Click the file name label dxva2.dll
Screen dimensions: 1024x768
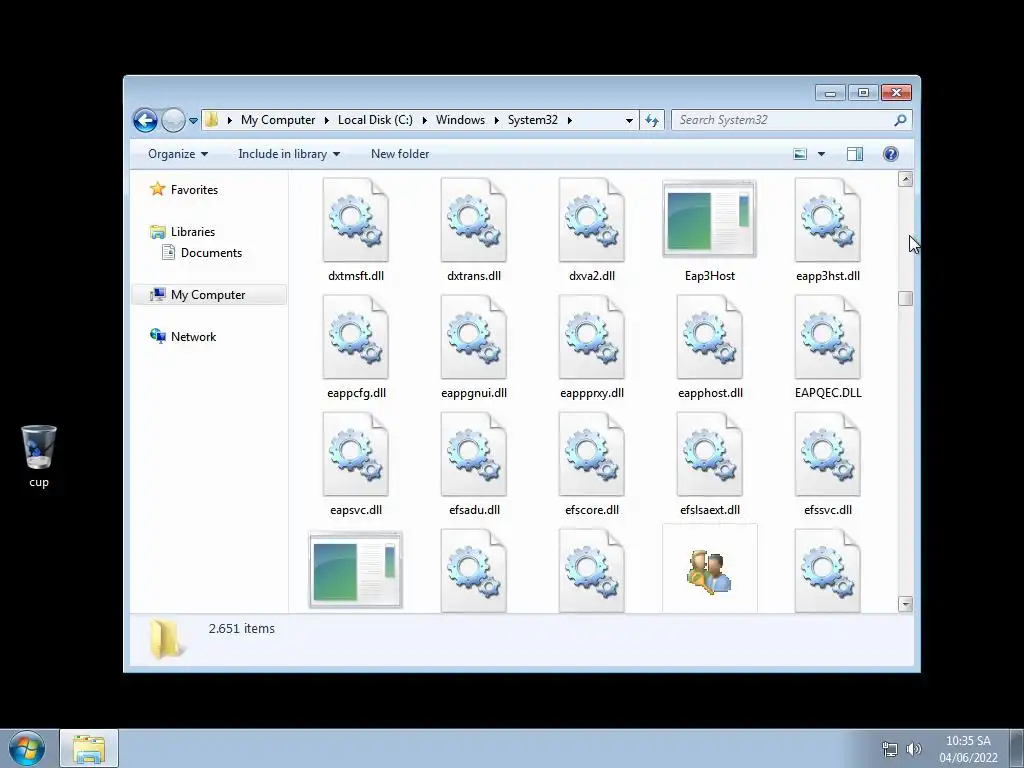pyautogui.click(x=592, y=276)
